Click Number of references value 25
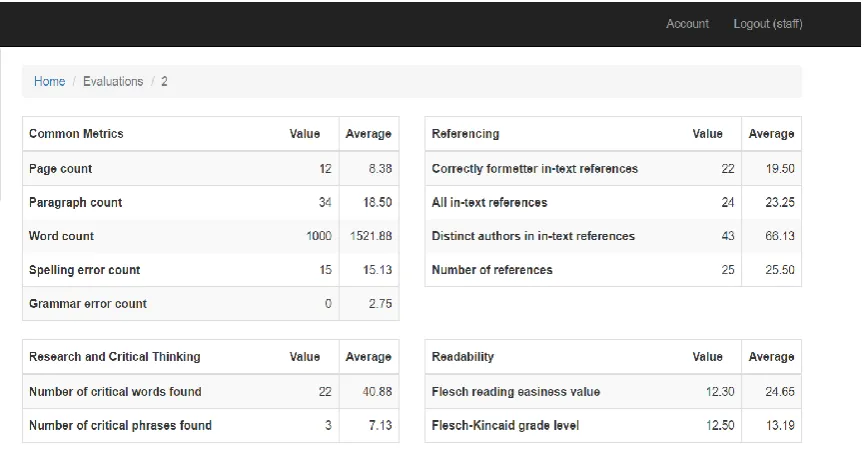 coord(728,270)
